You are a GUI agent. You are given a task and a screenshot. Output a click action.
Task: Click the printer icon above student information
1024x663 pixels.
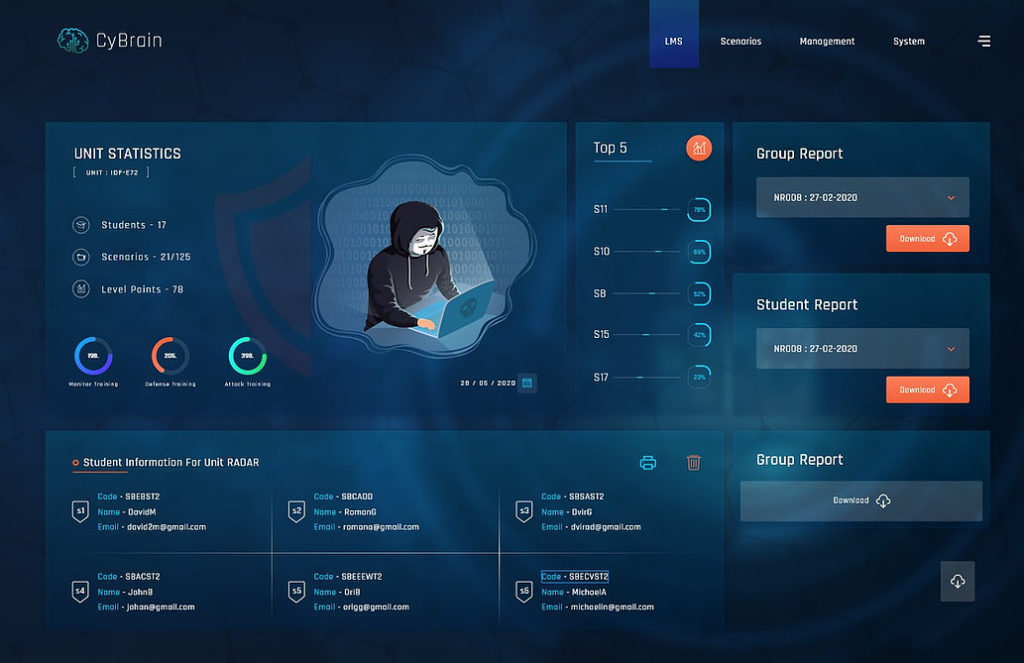(x=648, y=463)
